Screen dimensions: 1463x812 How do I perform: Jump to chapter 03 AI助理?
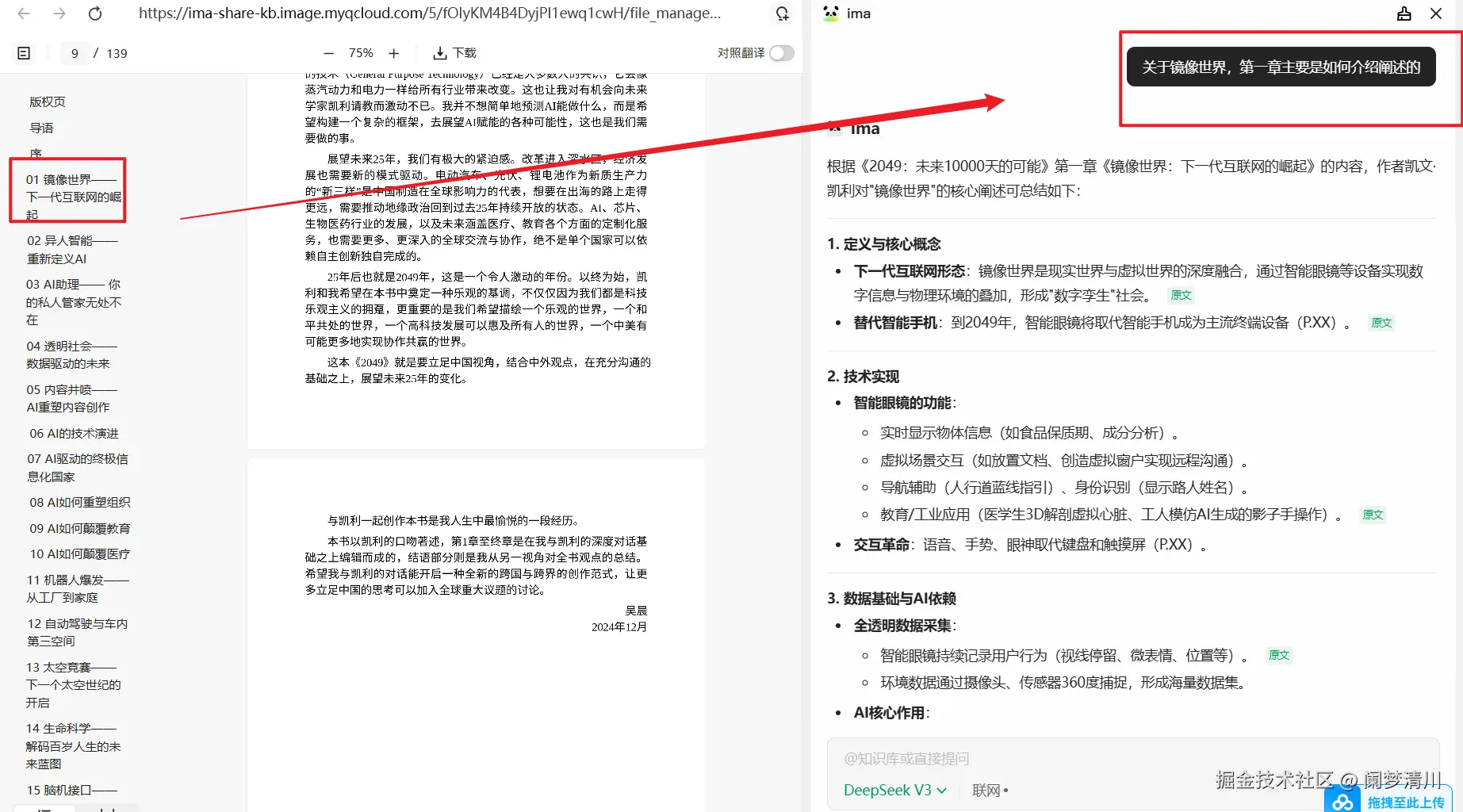74,302
